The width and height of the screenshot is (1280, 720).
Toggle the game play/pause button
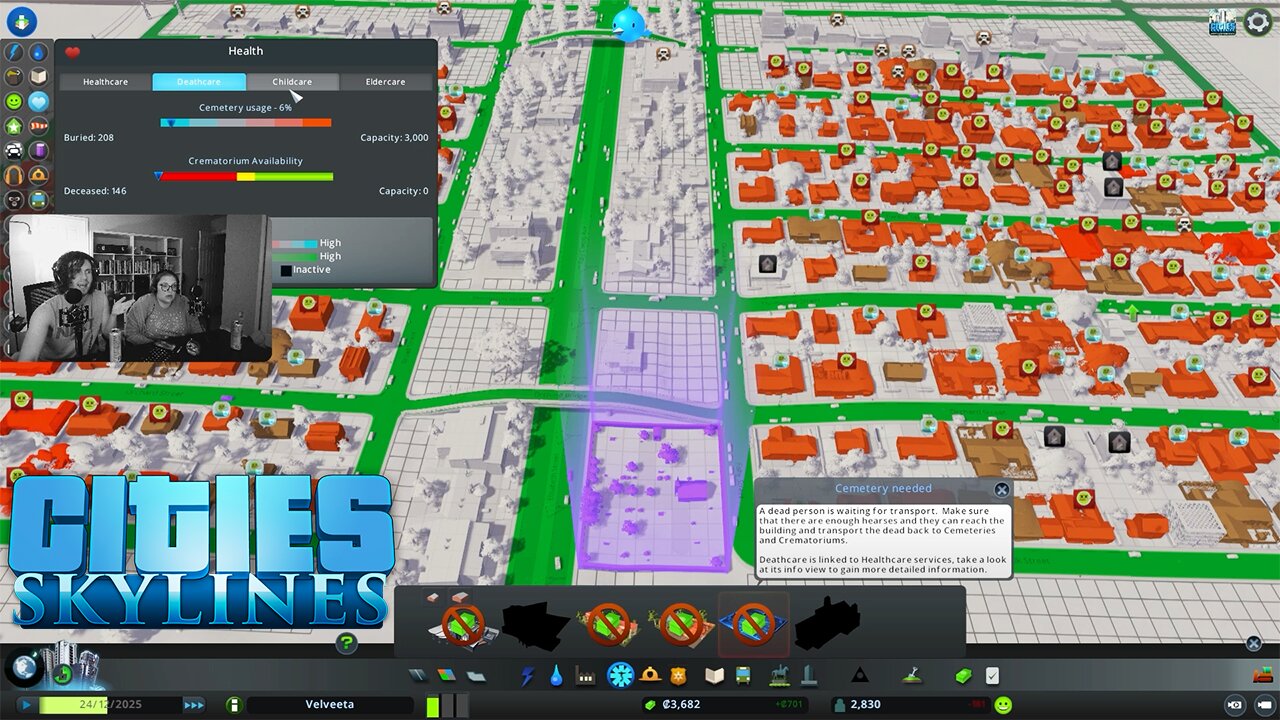coord(26,705)
